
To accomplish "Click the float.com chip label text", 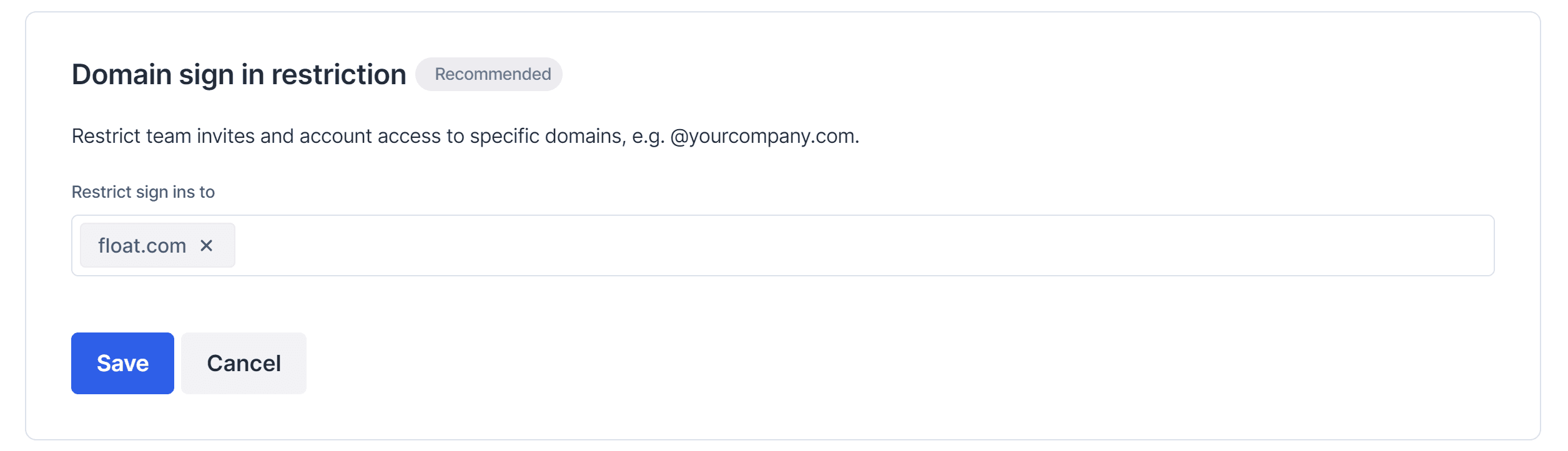I will [x=142, y=246].
